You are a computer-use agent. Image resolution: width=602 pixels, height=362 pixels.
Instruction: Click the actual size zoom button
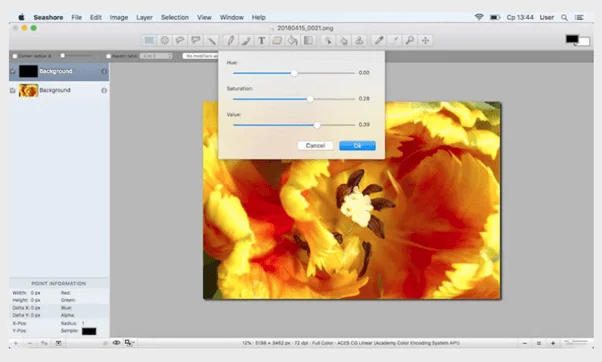pos(539,343)
